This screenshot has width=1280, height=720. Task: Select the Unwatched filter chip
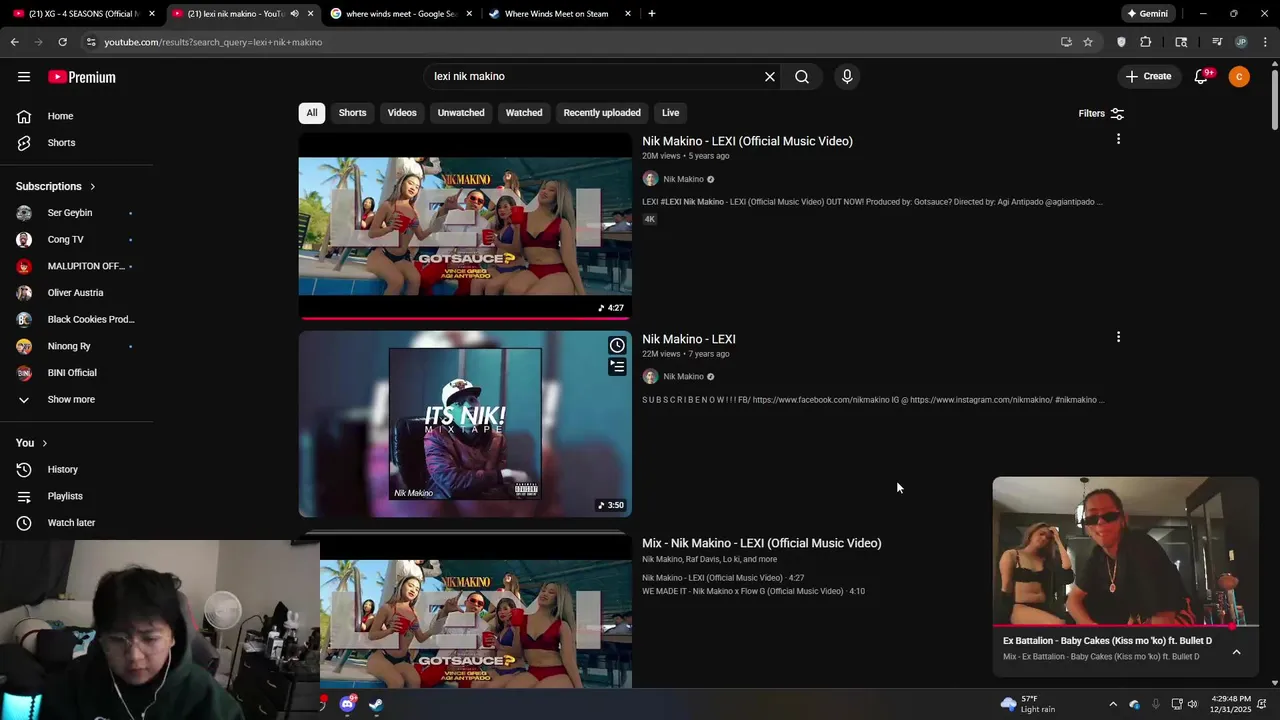(x=461, y=113)
